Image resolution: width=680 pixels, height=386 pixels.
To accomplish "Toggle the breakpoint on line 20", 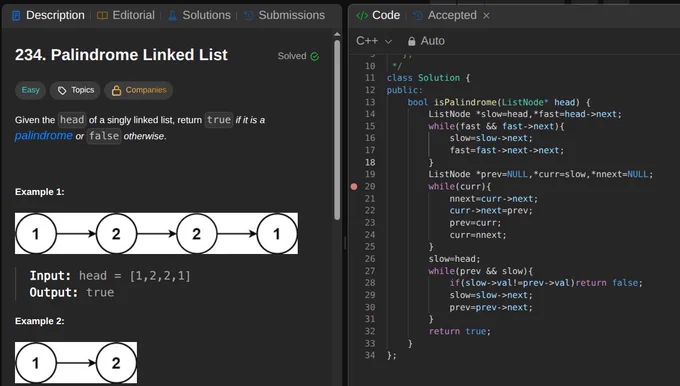I will [354, 186].
